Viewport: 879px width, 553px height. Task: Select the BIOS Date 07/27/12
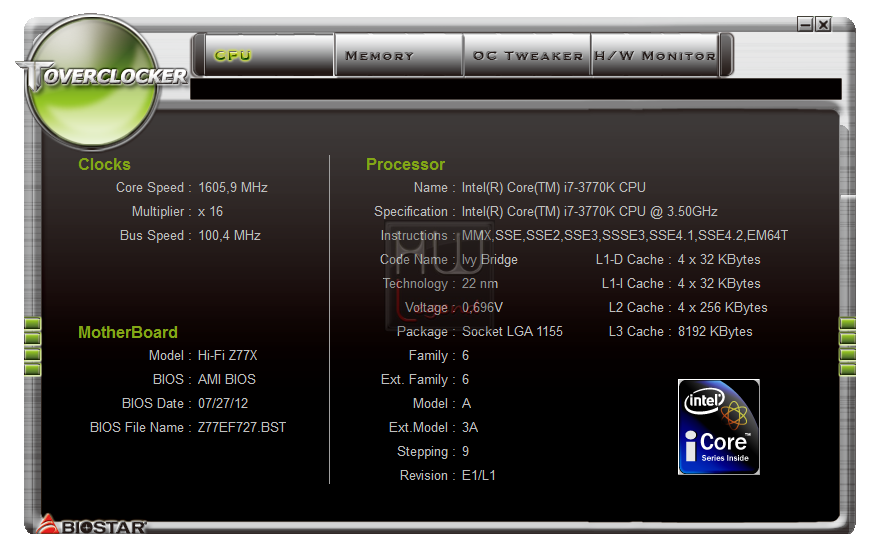point(223,404)
